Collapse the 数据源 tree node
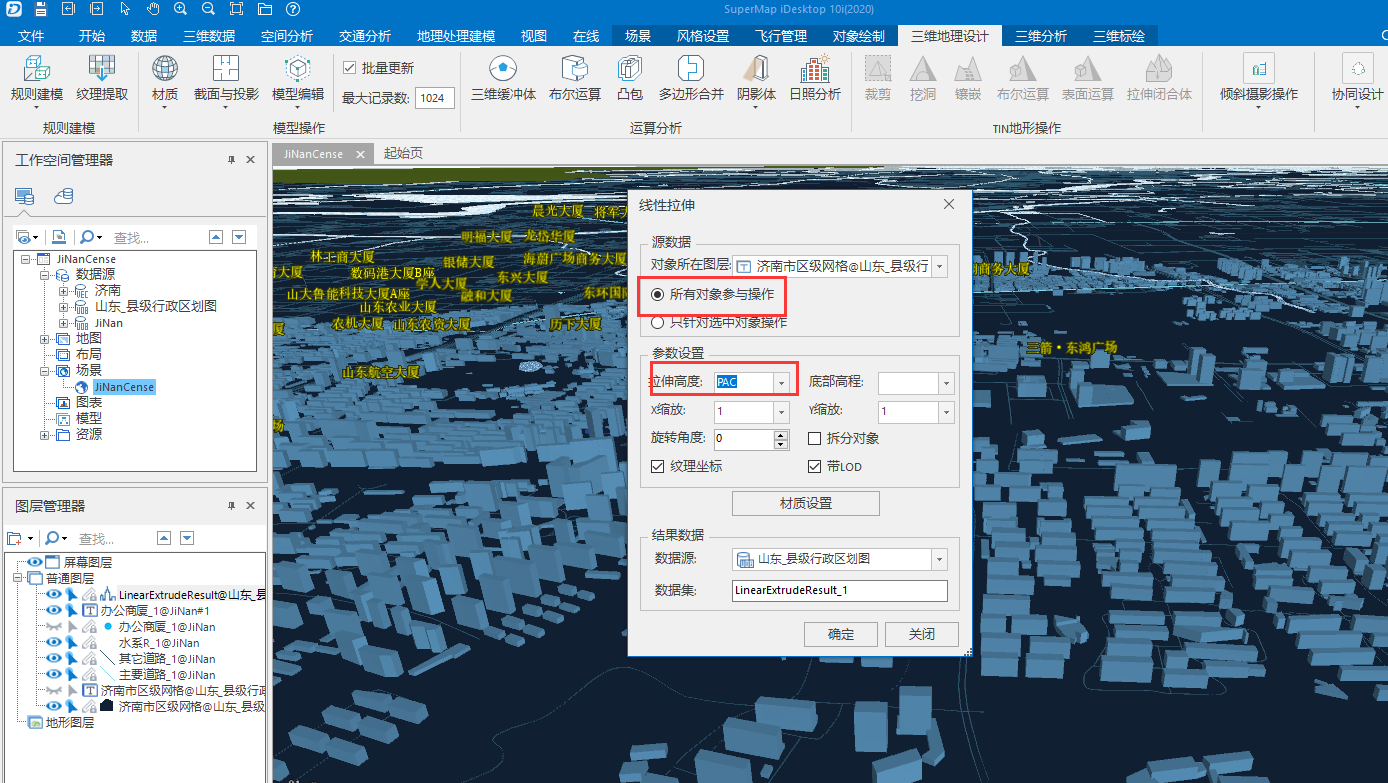1388x783 pixels. (45, 273)
